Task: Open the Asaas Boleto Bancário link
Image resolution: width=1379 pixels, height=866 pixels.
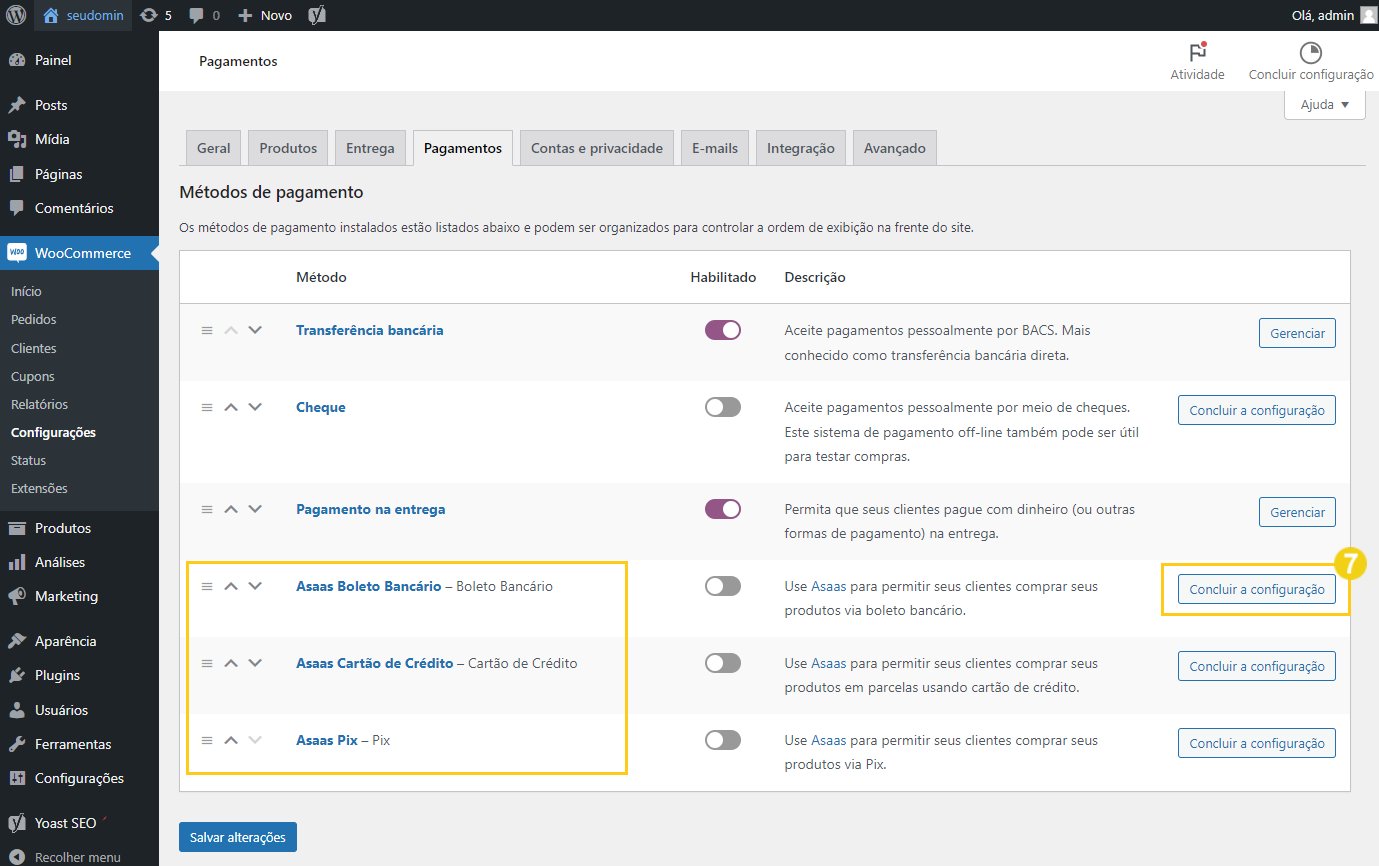Action: click(x=368, y=586)
